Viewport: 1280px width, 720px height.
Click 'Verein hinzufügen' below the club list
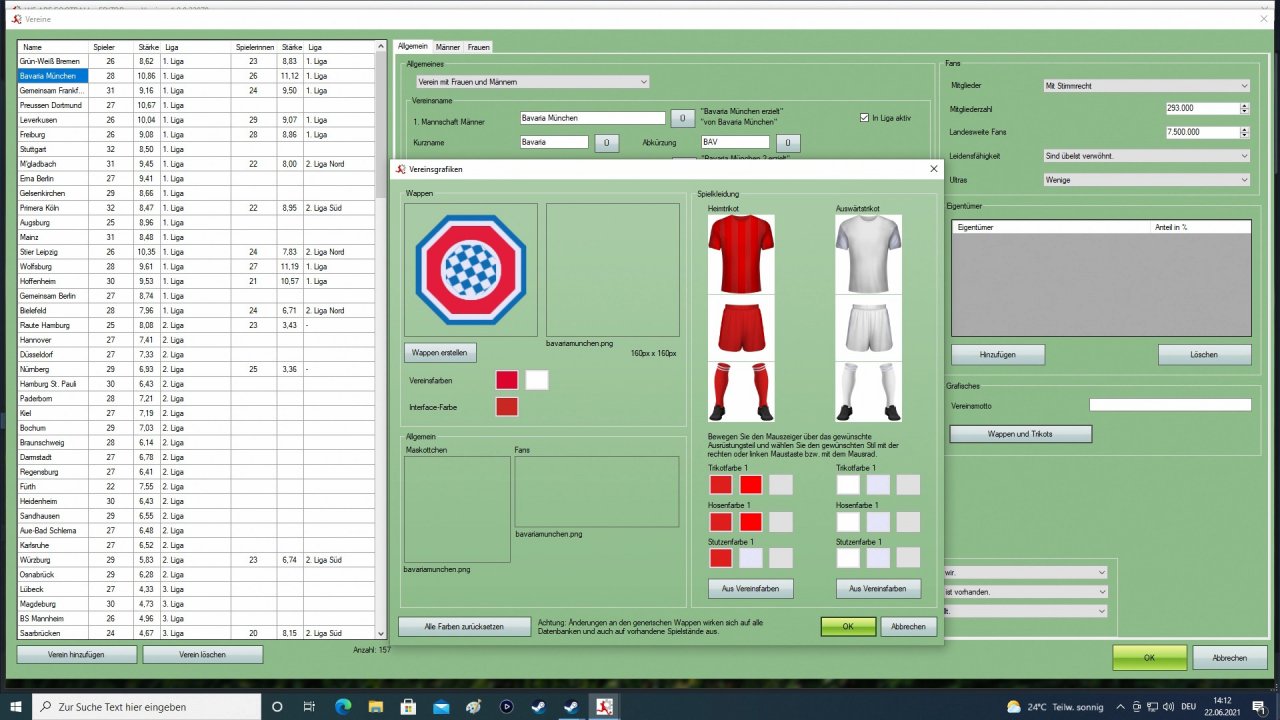[76, 655]
